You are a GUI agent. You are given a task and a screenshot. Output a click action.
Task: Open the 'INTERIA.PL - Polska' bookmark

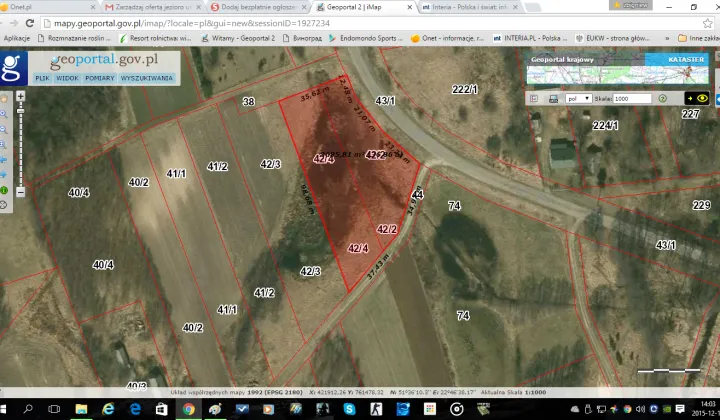click(x=530, y=38)
